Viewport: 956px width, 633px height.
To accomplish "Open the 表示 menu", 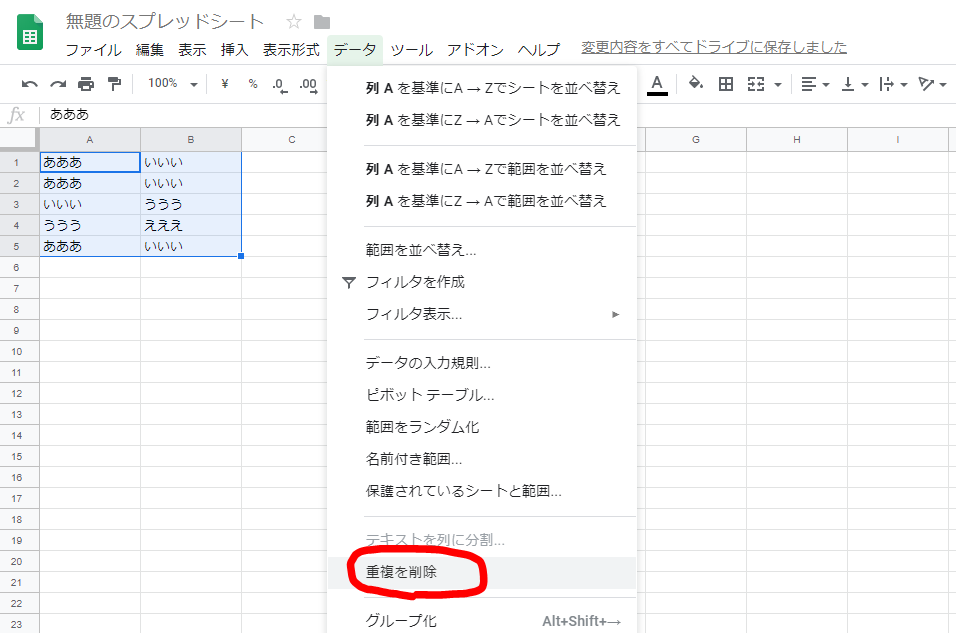I will coord(192,50).
